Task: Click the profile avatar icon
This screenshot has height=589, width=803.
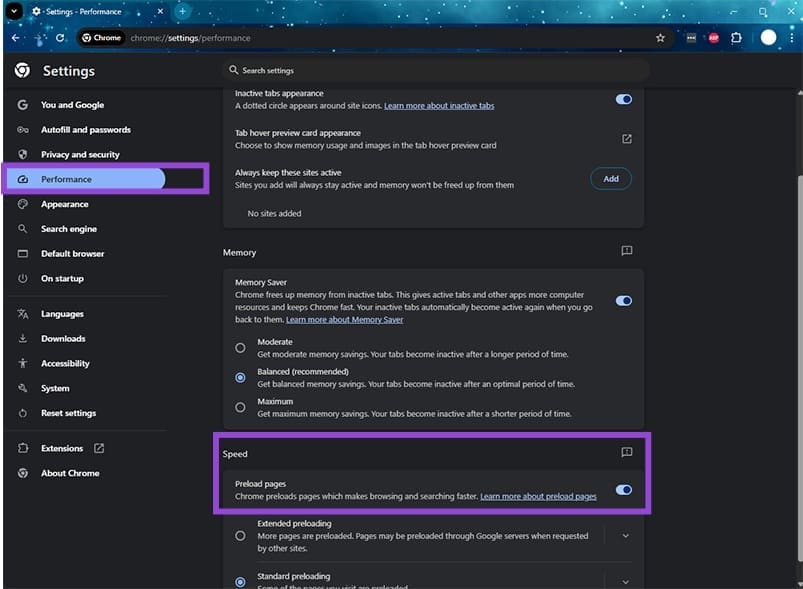Action: [768, 37]
